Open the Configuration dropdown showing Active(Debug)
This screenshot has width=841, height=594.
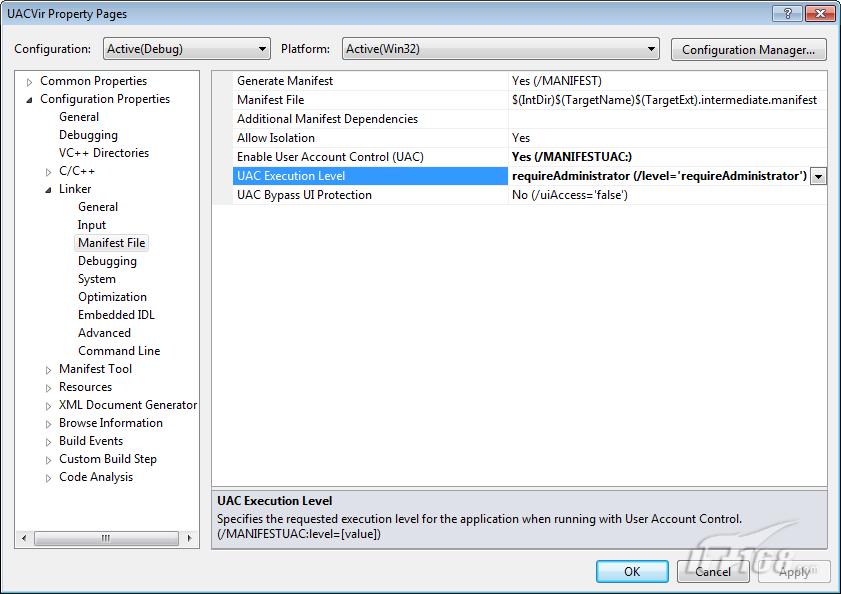pos(186,49)
